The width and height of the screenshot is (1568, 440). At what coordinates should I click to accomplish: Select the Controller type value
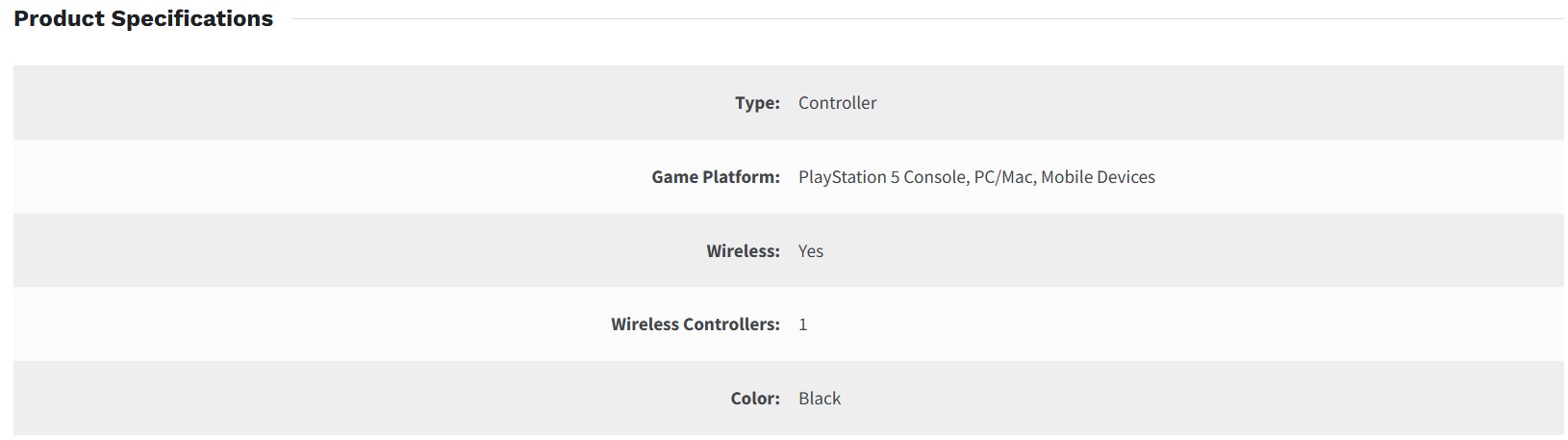(837, 103)
